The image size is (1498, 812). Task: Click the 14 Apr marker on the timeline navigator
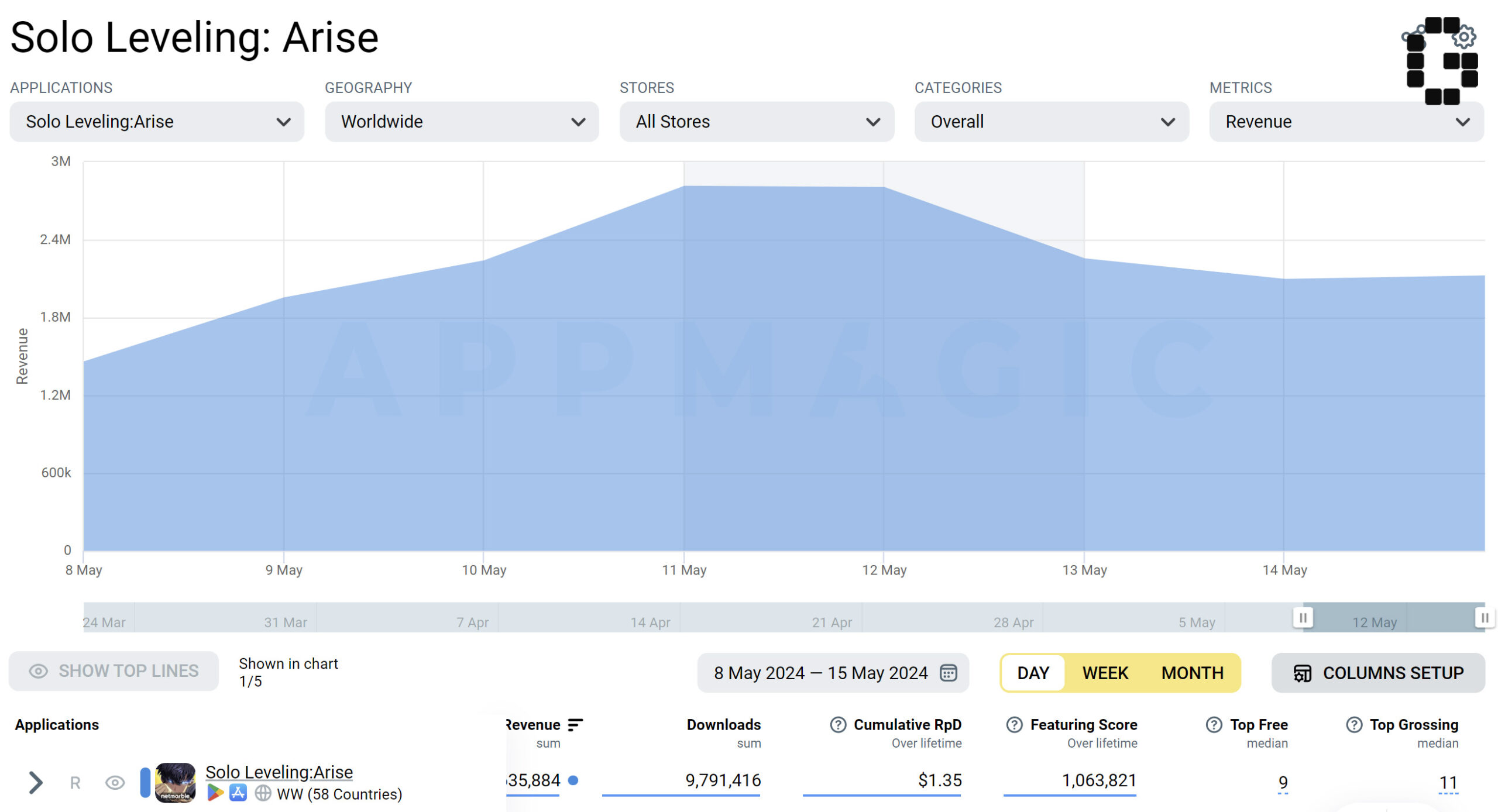(650, 622)
